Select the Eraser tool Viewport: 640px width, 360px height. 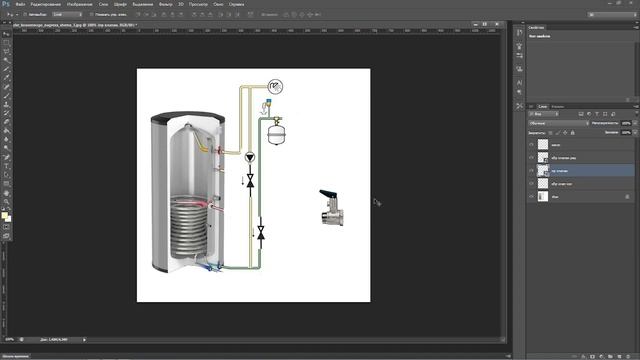6,122
